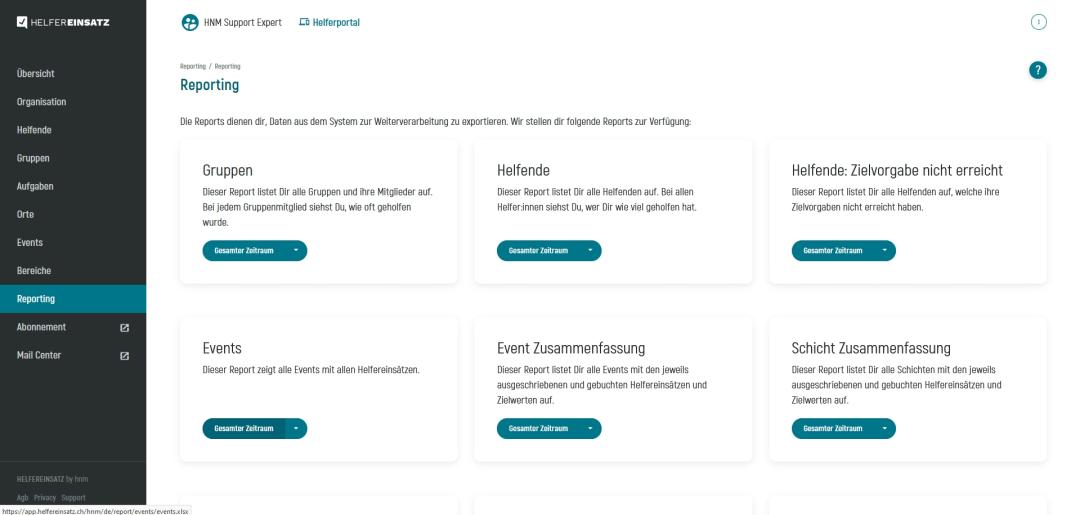Open the Helferportal link
The image size is (1080, 515).
[336, 22]
